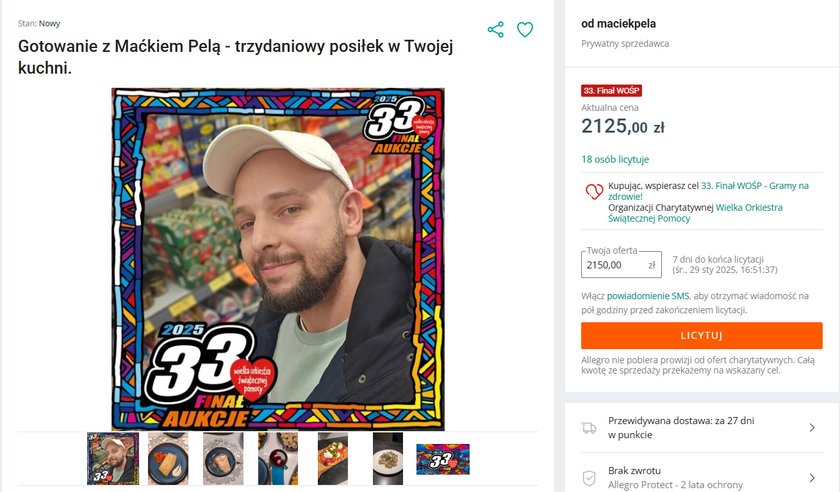Open the 18 osób licytuje bidders list

coord(615,159)
